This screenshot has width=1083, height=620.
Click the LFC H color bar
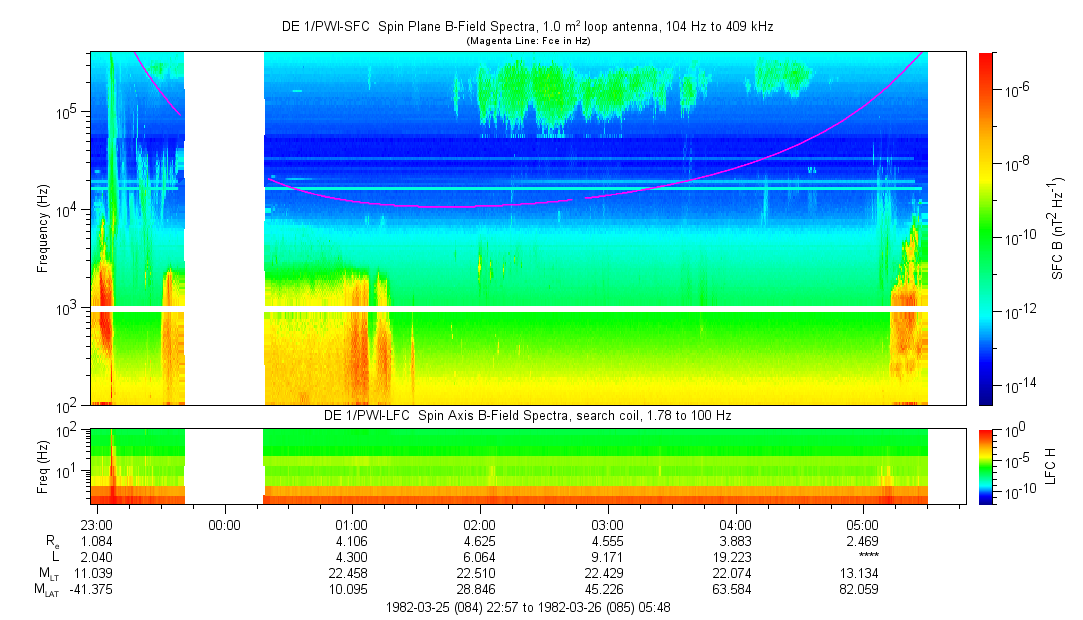point(985,465)
